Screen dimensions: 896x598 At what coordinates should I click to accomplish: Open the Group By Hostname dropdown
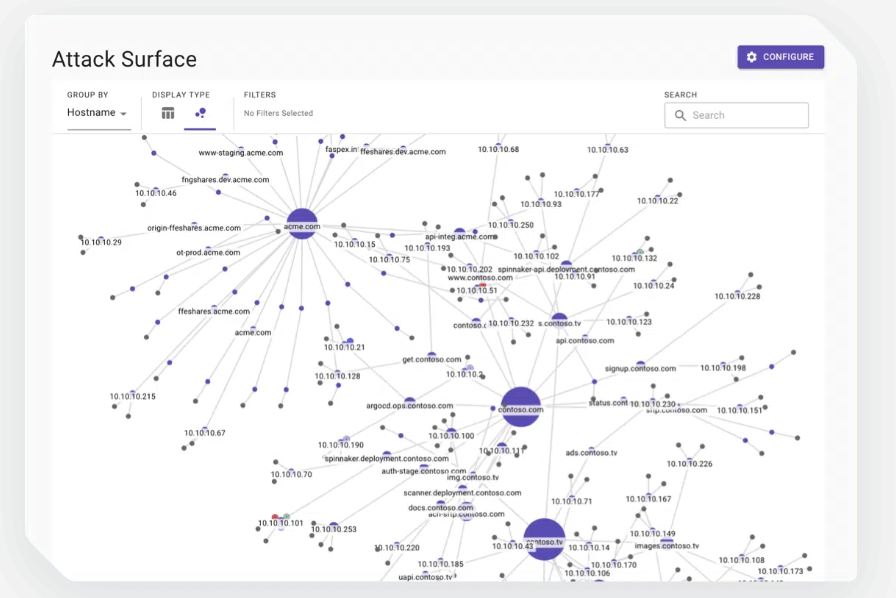pyautogui.click(x=97, y=113)
